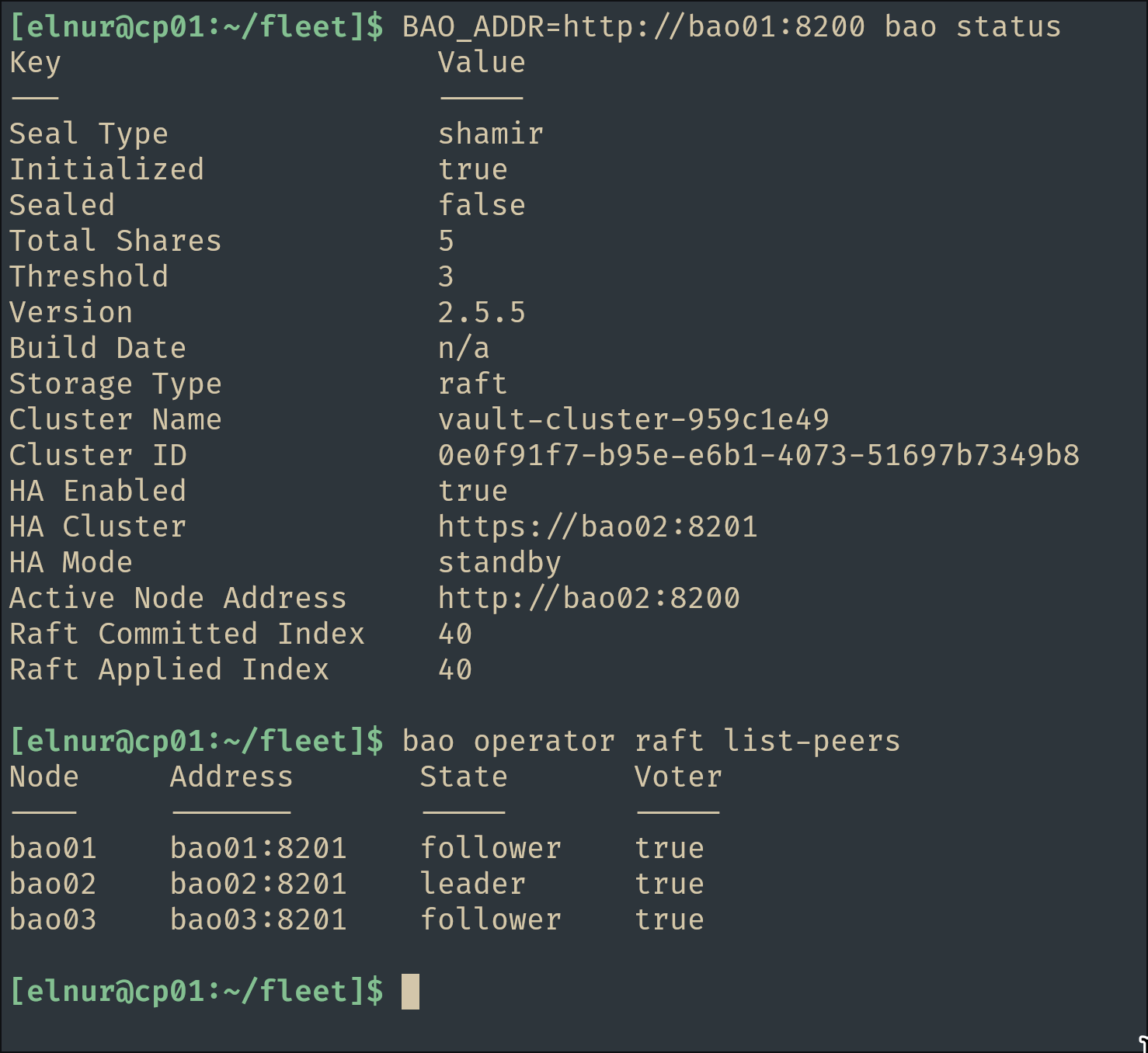Viewport: 1148px width, 1053px height.
Task: Click the Active Node Address http://bao02:8200
Action: [x=589, y=598]
